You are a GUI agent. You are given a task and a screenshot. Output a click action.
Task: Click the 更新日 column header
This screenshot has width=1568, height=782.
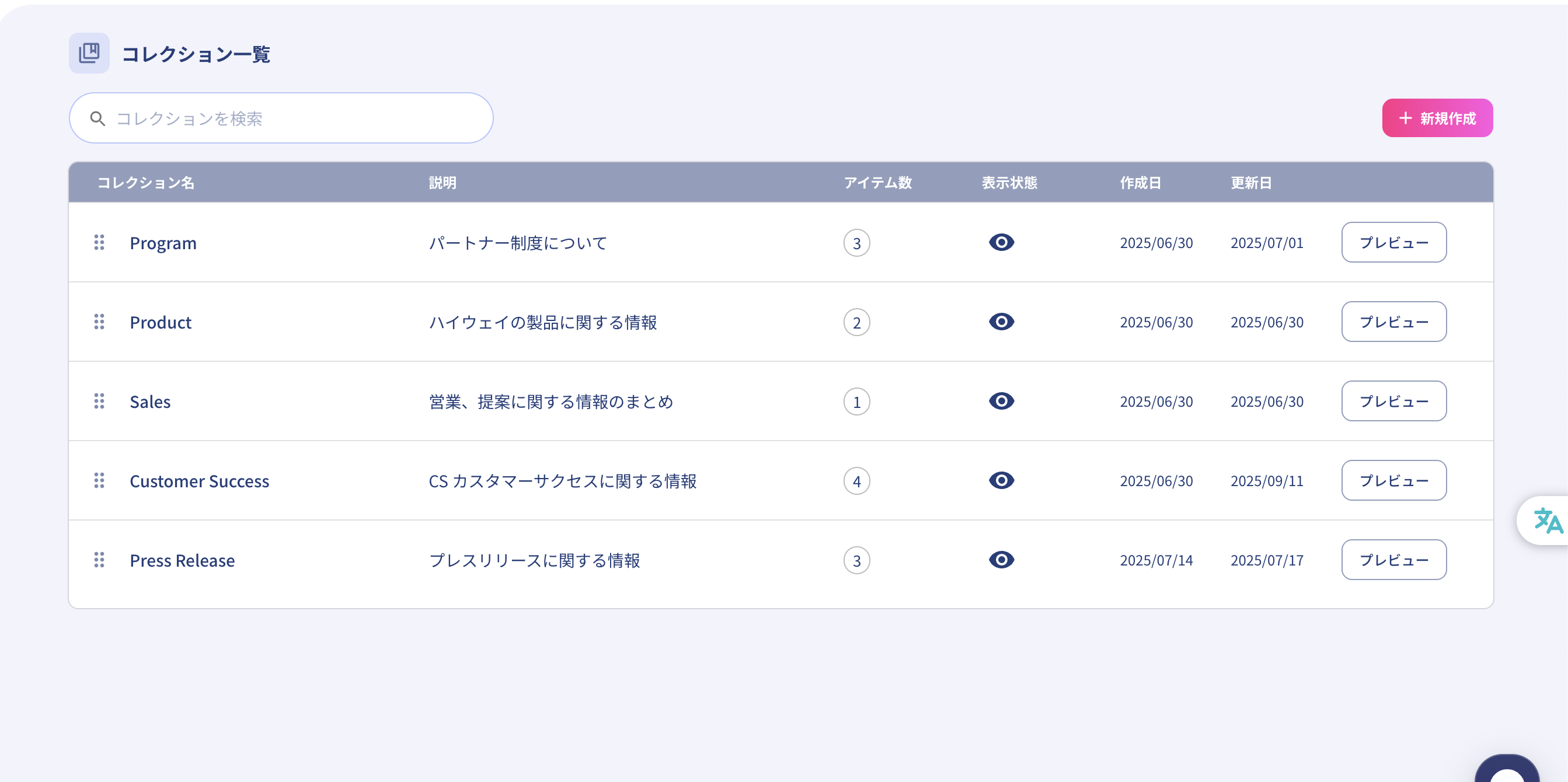point(1250,183)
